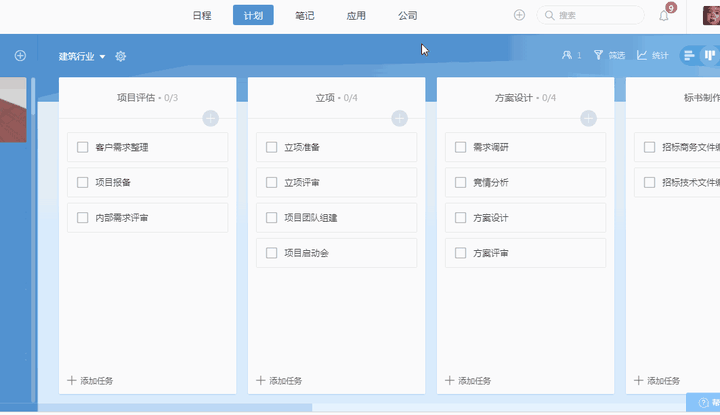
Task: Open the 计划 tab
Action: [253, 15]
